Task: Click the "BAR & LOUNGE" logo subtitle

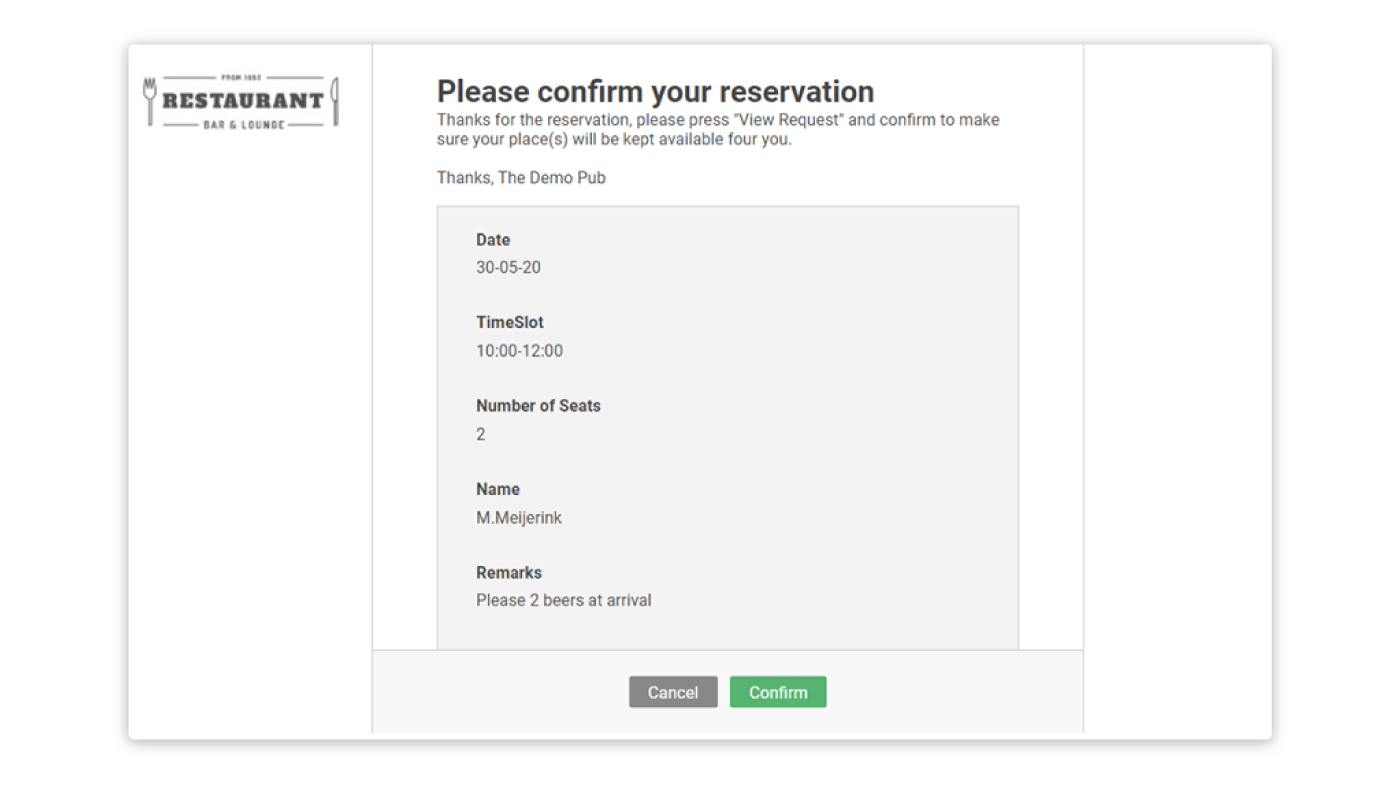Action: click(x=244, y=125)
